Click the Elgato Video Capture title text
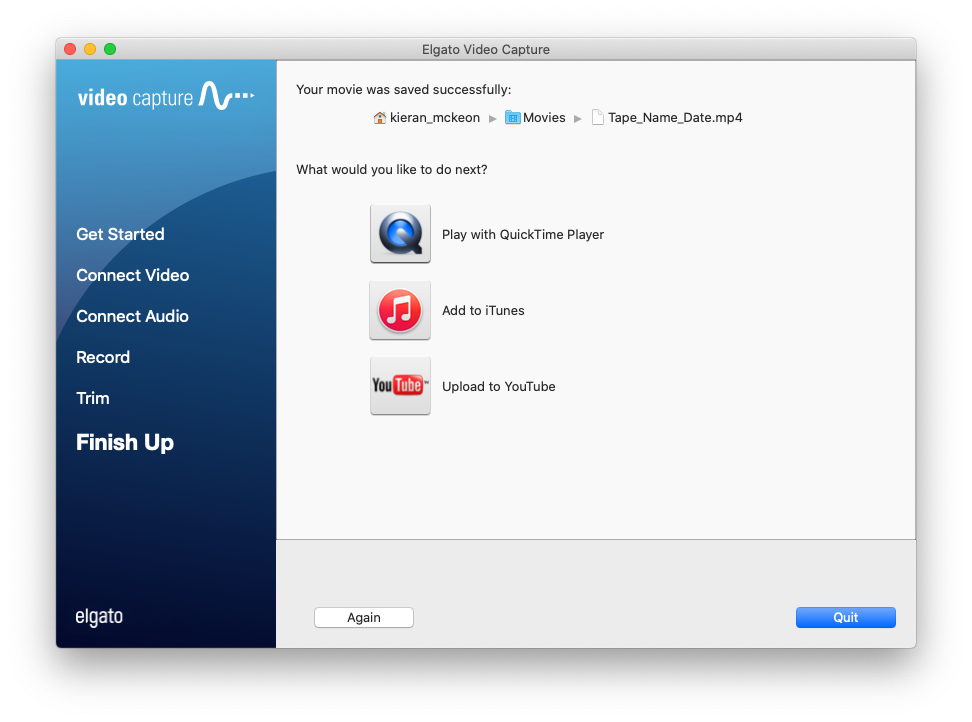 click(x=485, y=50)
